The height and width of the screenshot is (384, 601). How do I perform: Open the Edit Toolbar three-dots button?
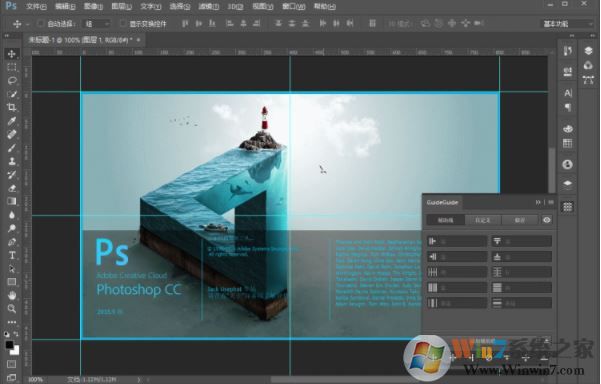[x=12, y=322]
